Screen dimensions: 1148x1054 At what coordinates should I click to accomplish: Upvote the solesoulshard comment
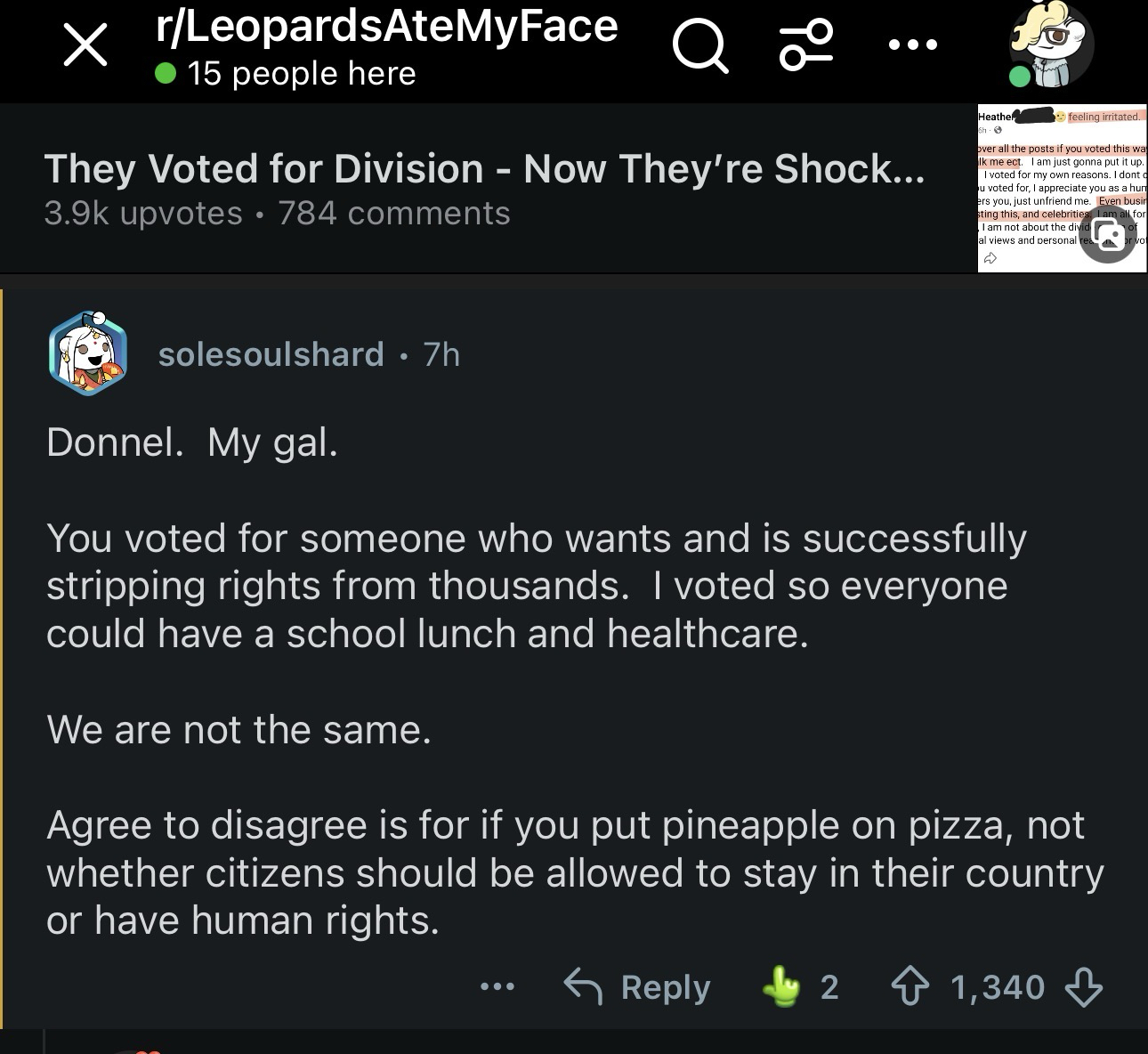tap(910, 986)
